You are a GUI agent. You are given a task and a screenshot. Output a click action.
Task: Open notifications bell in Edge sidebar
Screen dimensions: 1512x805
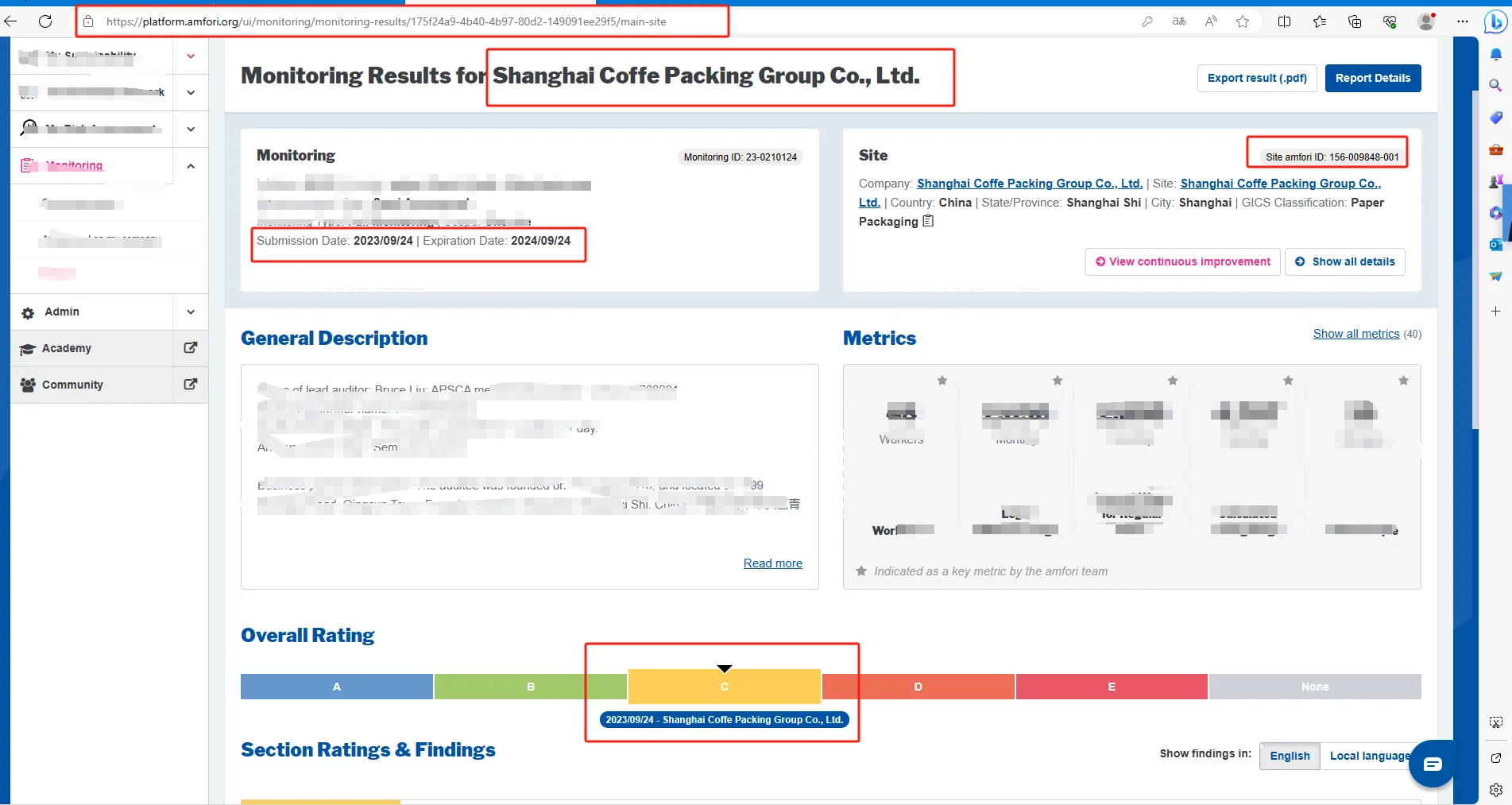1495,54
